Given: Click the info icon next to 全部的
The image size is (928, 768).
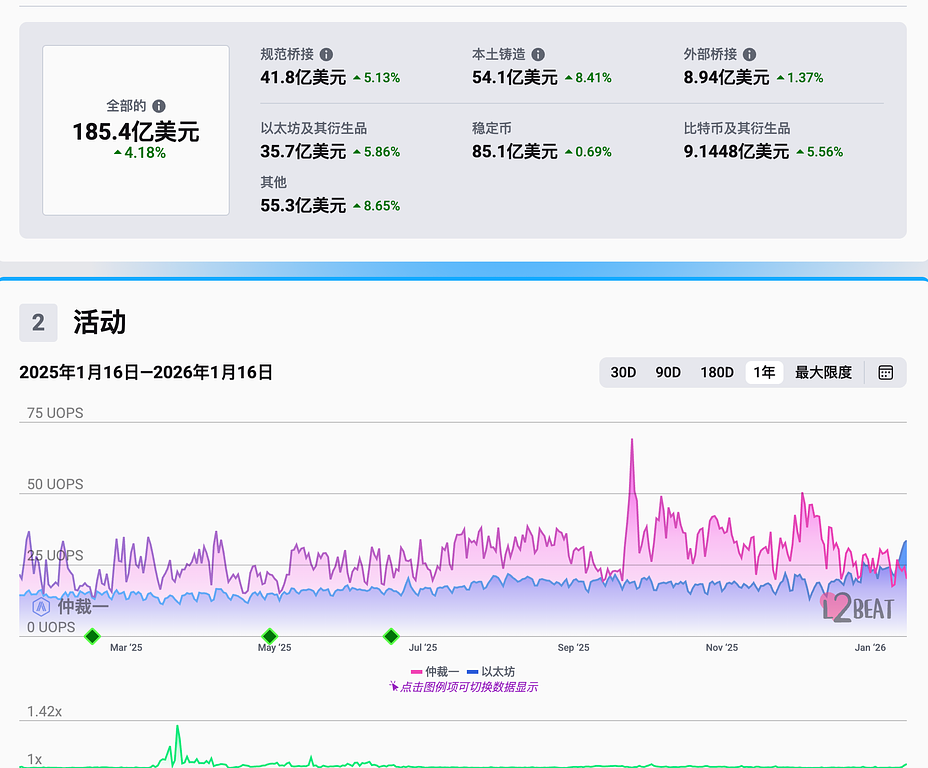Looking at the screenshot, I should coord(159,106).
